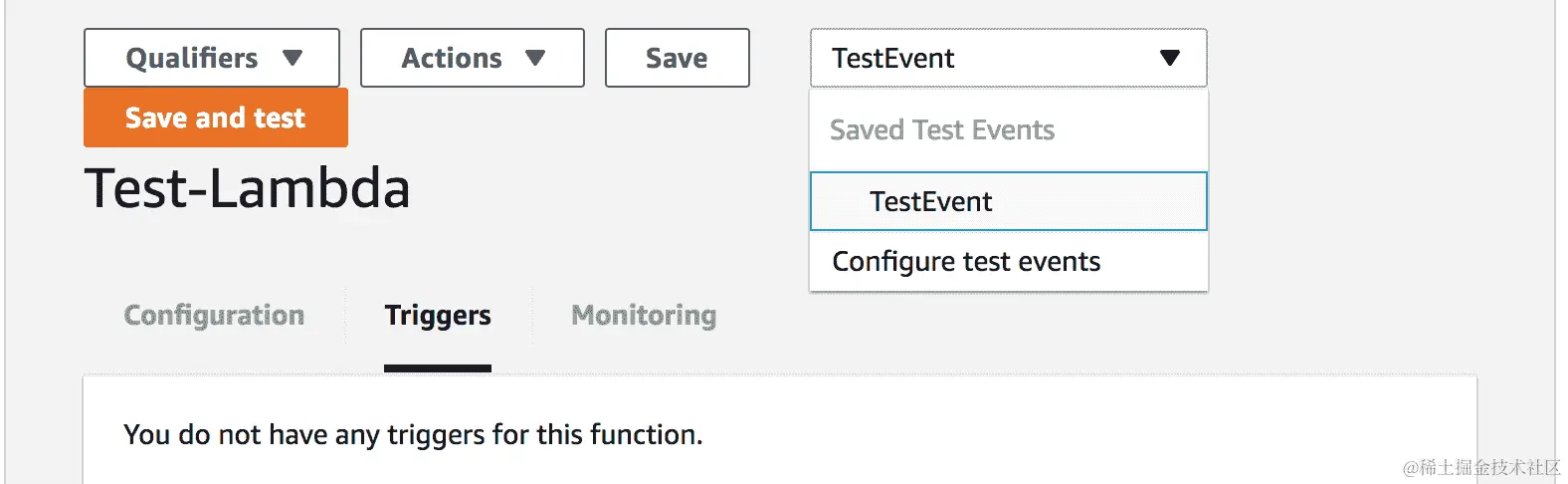1568x484 pixels.
Task: Run the orange Save and test button
Action: (215, 118)
